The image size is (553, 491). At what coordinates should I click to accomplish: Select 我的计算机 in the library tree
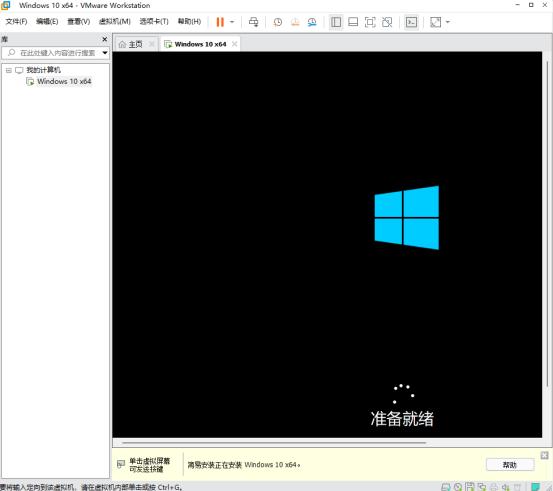pyautogui.click(x=43, y=70)
